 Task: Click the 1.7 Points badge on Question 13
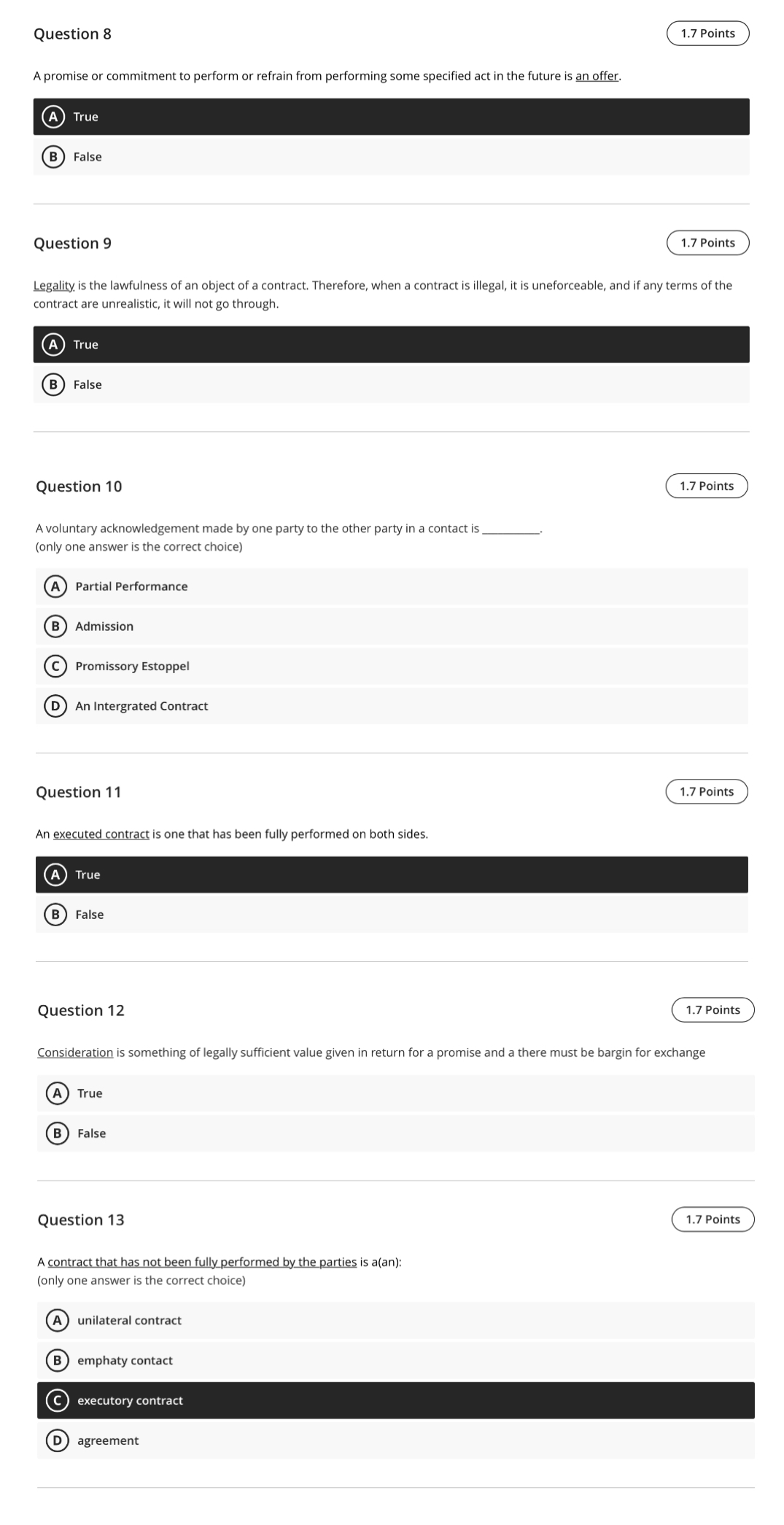pyautogui.click(x=713, y=1219)
